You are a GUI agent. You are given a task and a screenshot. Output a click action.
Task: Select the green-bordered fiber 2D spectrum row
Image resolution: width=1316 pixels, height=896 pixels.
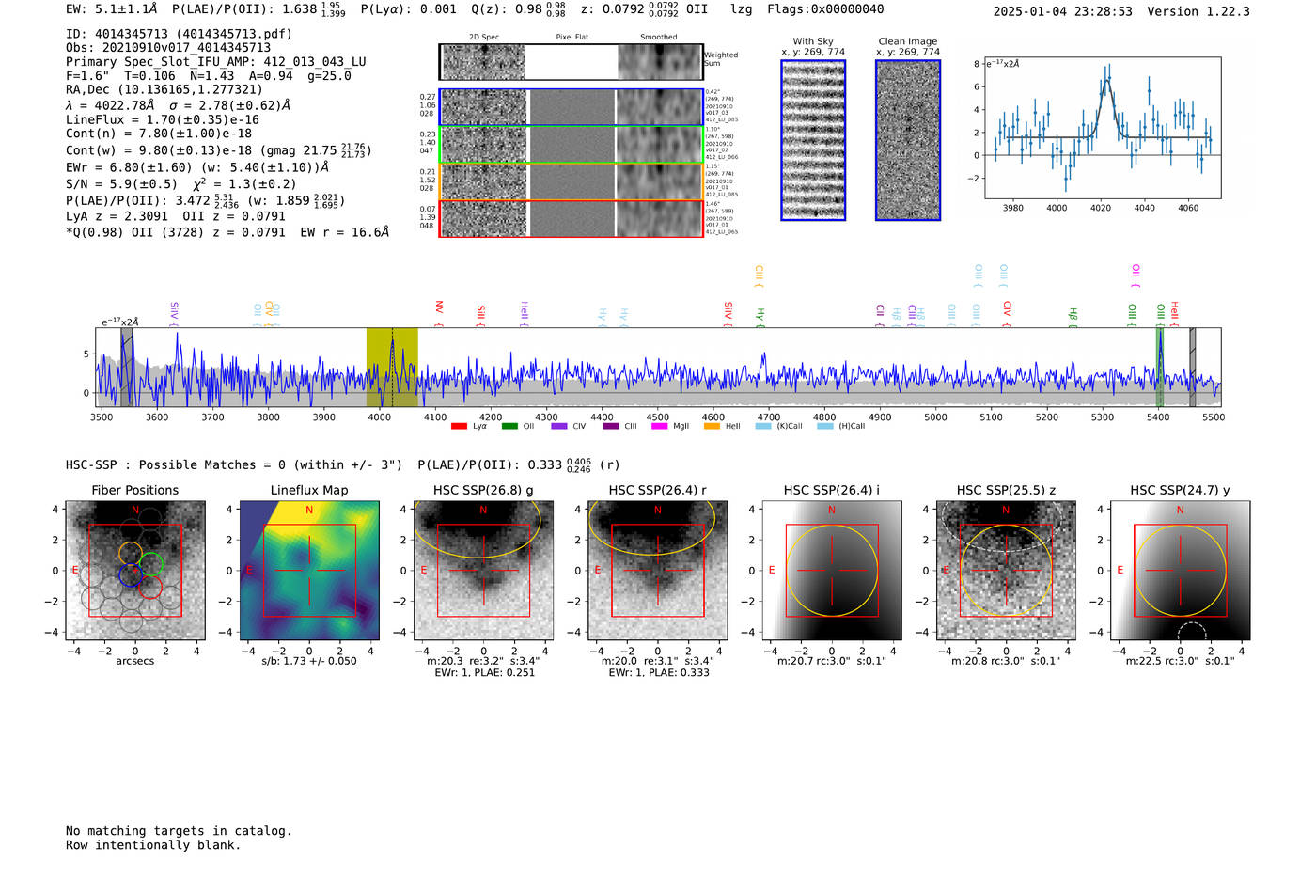pos(572,145)
